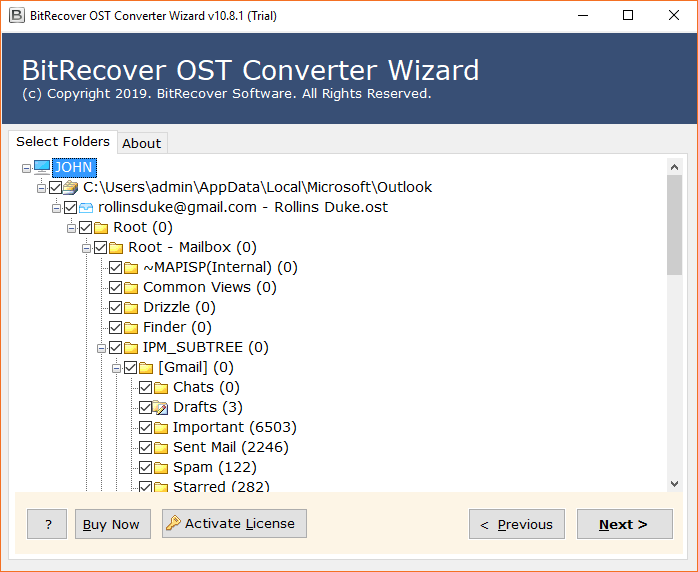The width and height of the screenshot is (698, 572).
Task: Uncheck the Common Views checkbox
Action: (x=115, y=288)
